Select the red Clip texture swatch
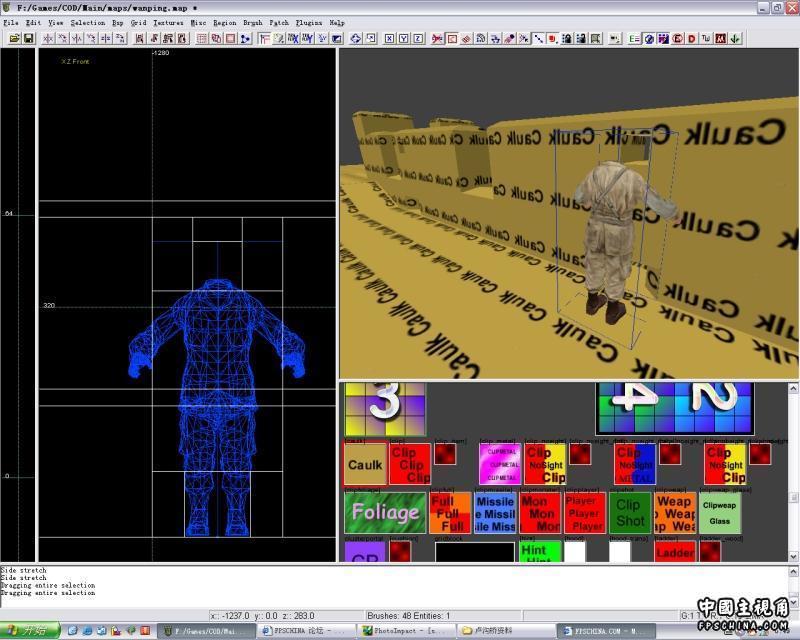 click(410, 464)
